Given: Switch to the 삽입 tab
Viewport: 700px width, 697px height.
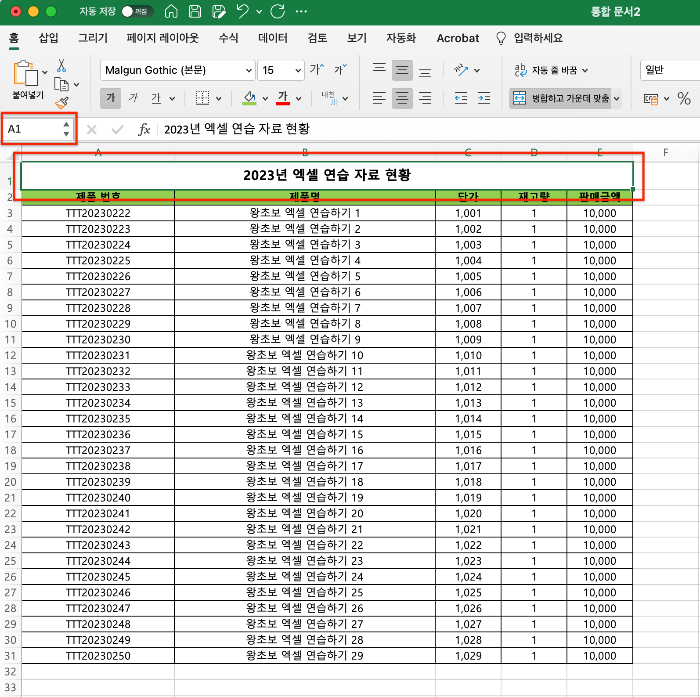Looking at the screenshot, I should (x=48, y=38).
